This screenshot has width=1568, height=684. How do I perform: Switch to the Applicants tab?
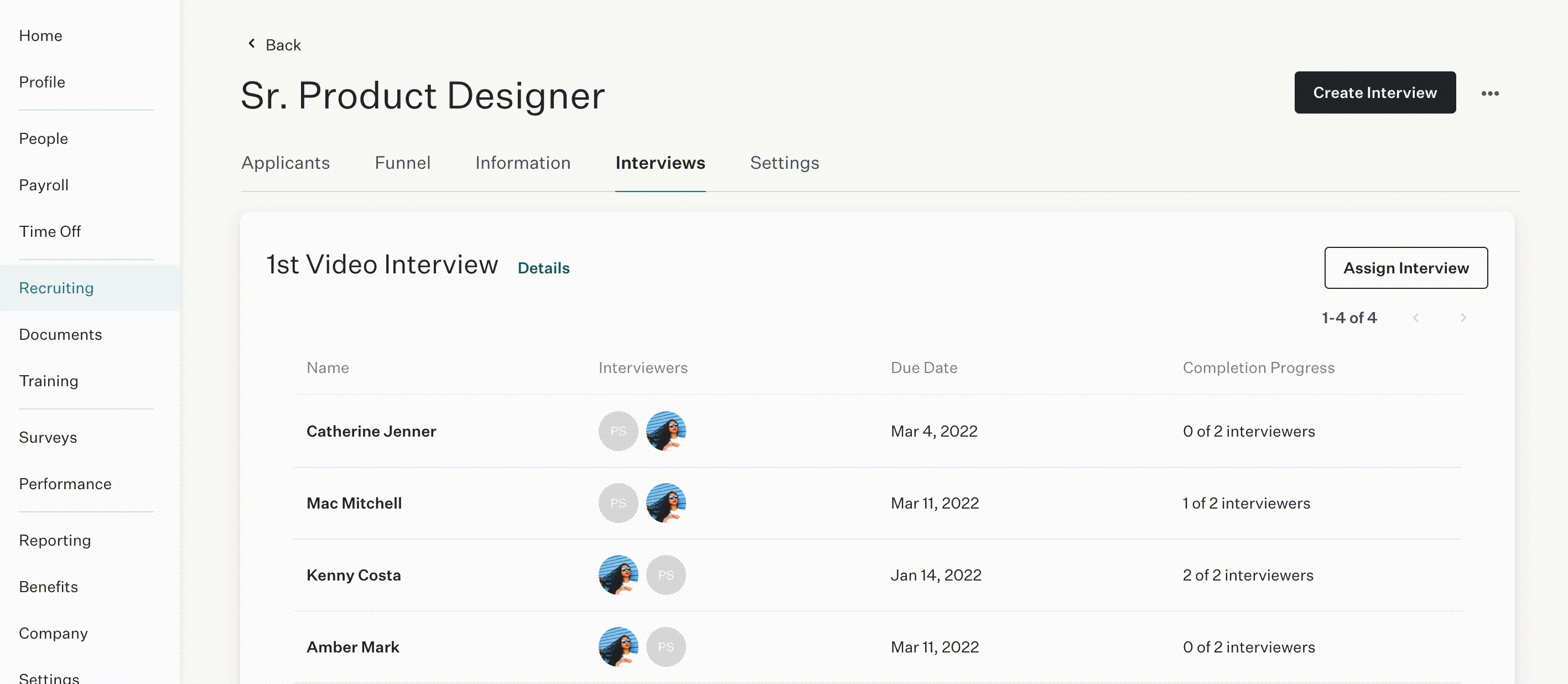[285, 163]
